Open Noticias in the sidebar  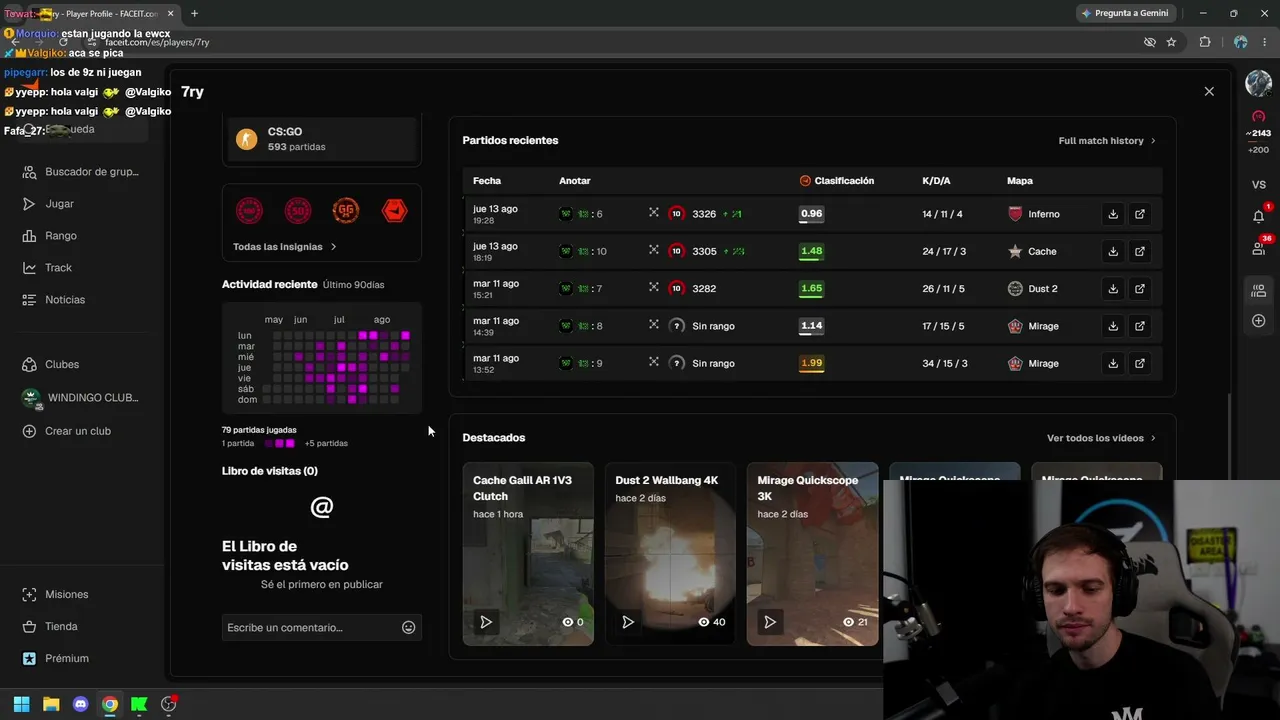(80, 300)
